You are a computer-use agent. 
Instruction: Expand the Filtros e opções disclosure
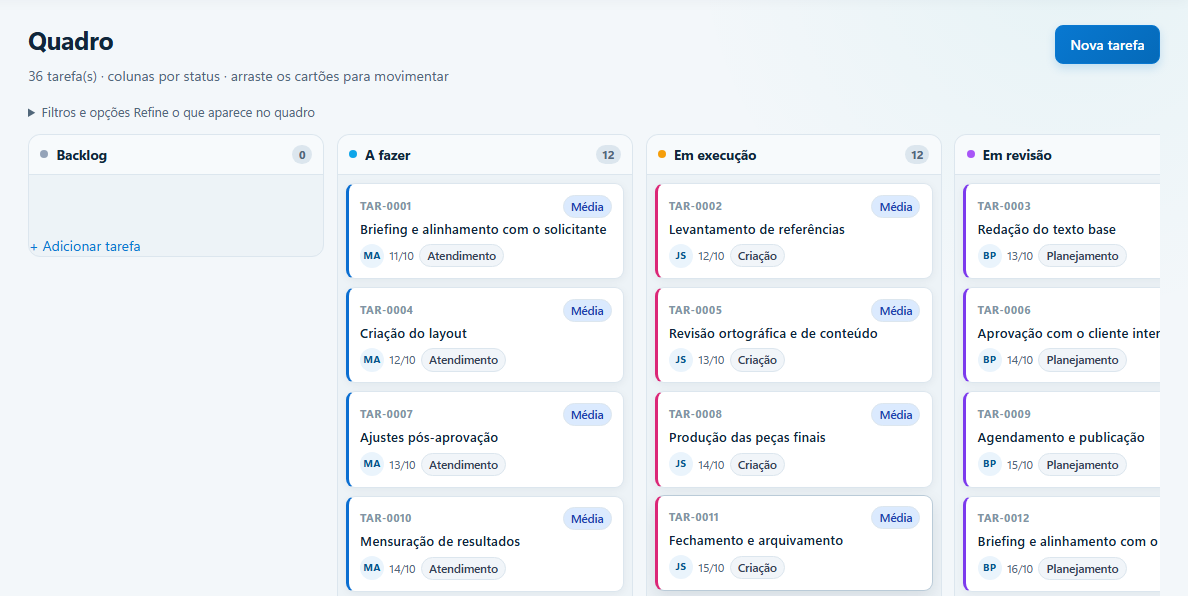(x=171, y=113)
